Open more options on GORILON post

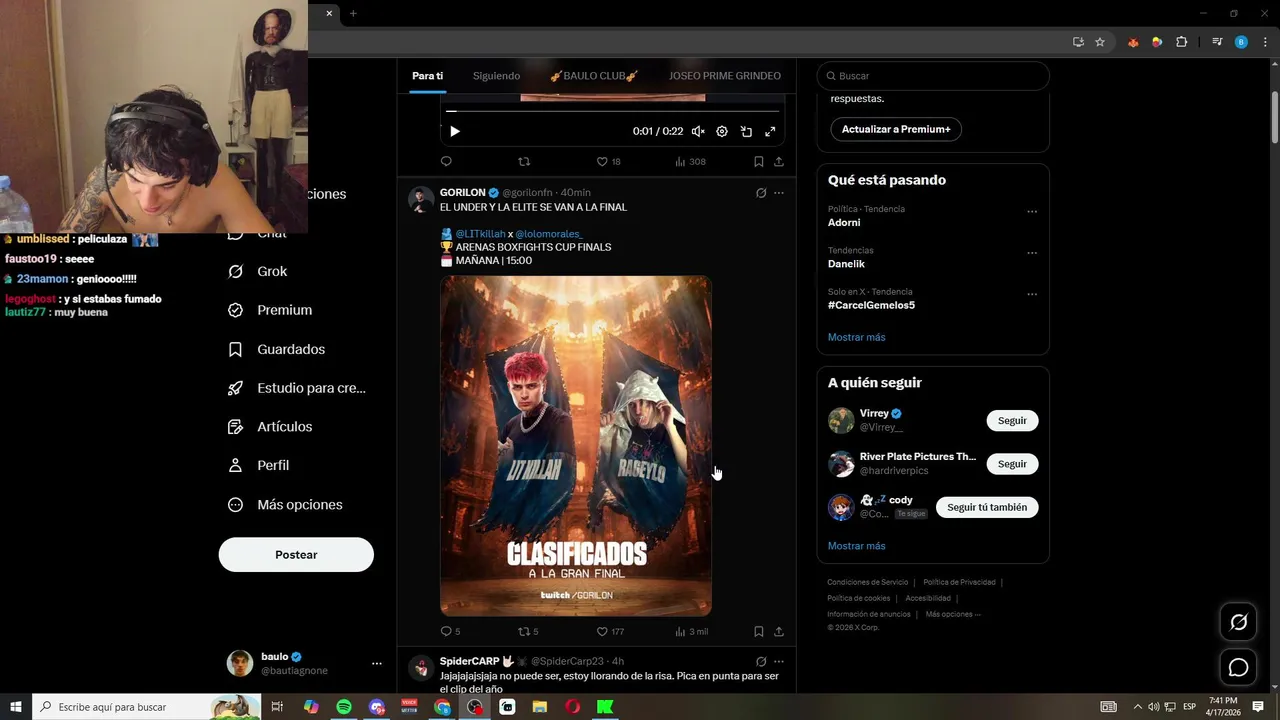click(779, 193)
